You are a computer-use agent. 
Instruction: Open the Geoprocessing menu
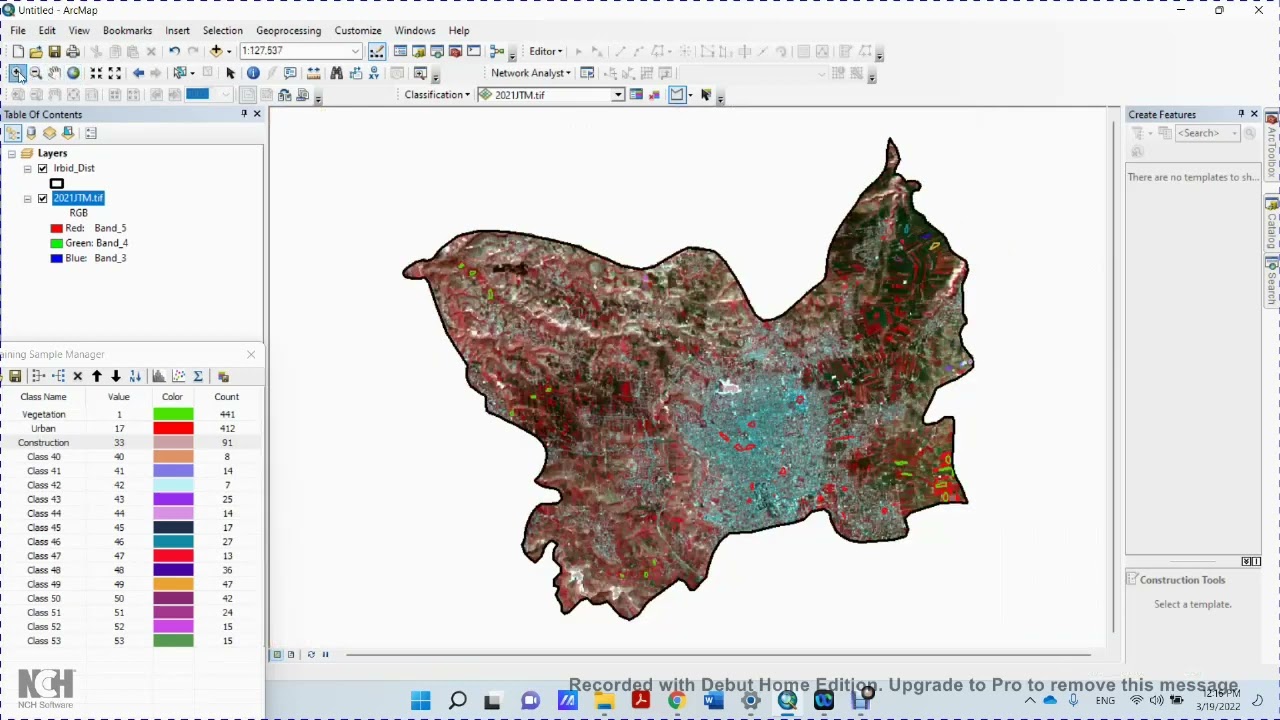coord(288,31)
